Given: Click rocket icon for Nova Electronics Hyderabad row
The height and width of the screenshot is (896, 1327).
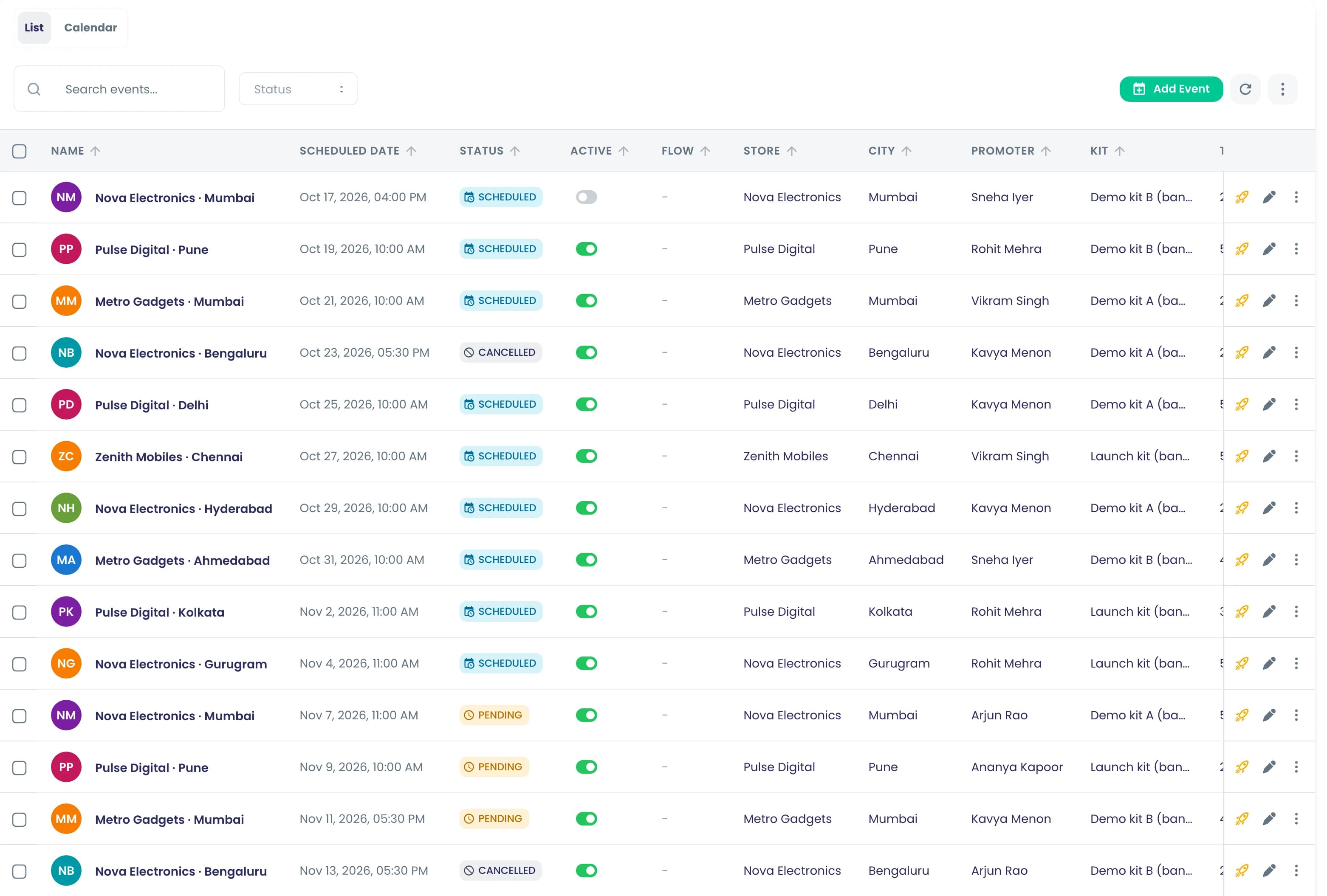Looking at the screenshot, I should [x=1241, y=508].
